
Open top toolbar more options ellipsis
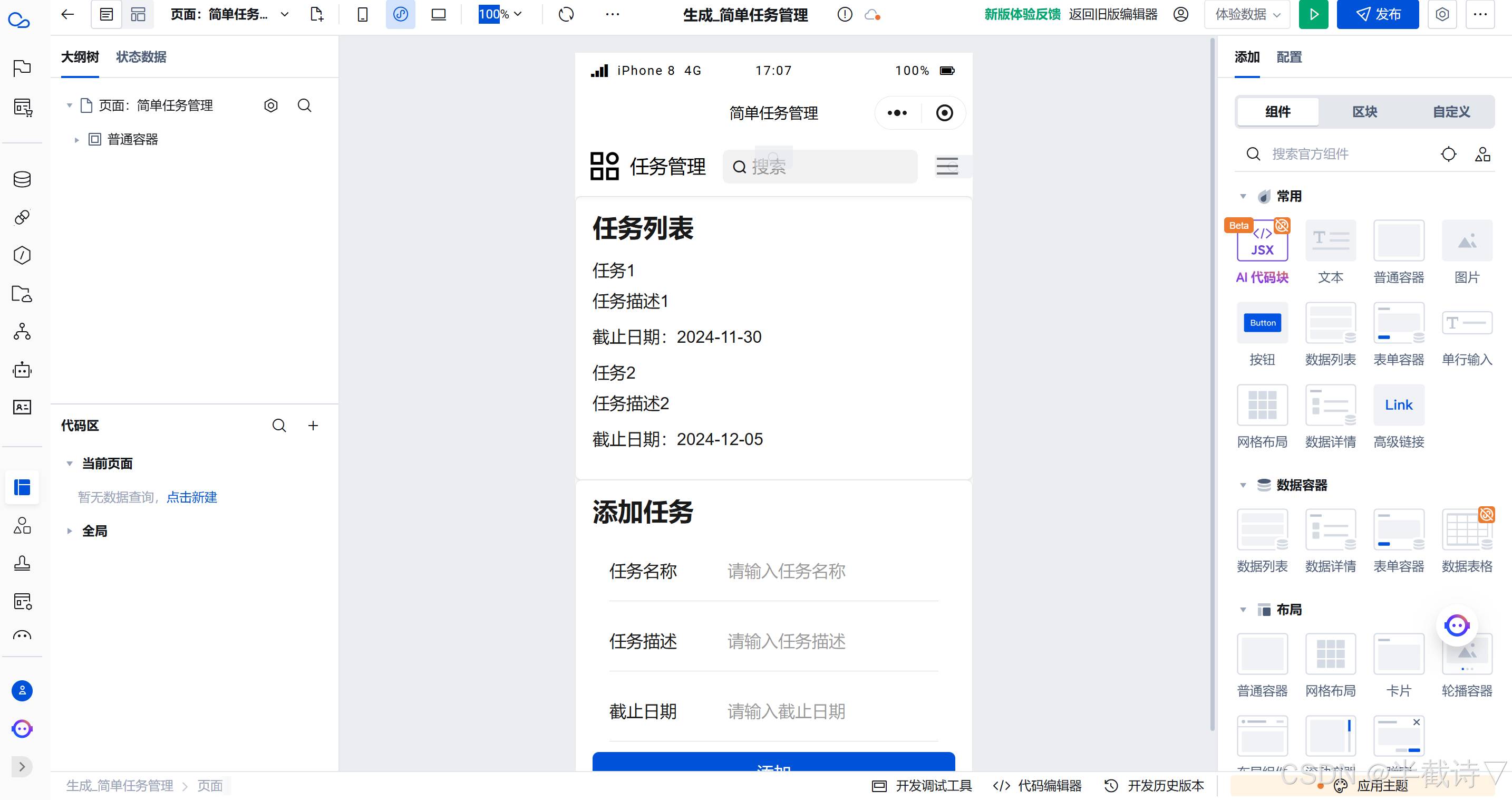click(x=612, y=15)
